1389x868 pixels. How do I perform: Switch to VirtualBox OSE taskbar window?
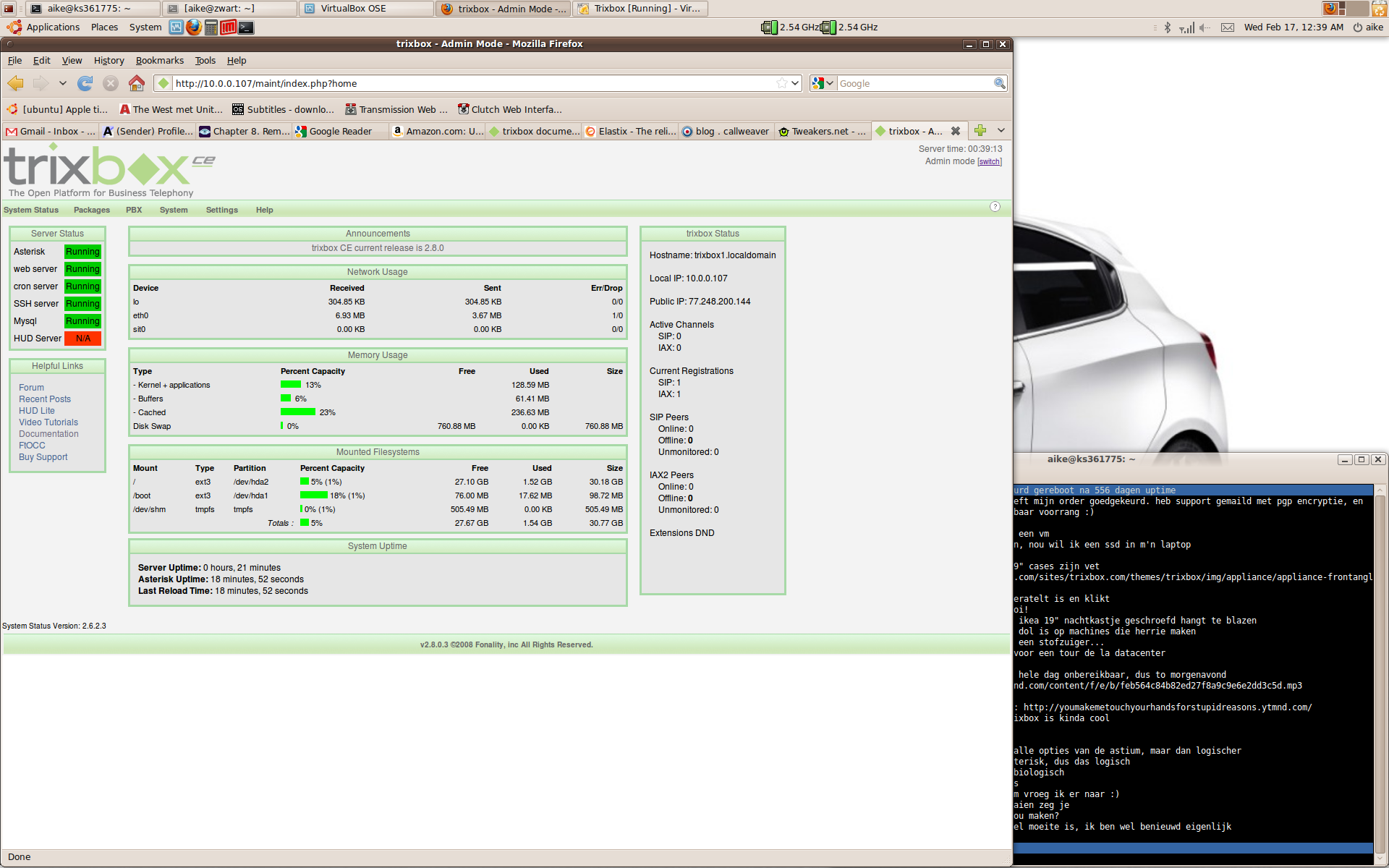(367, 9)
